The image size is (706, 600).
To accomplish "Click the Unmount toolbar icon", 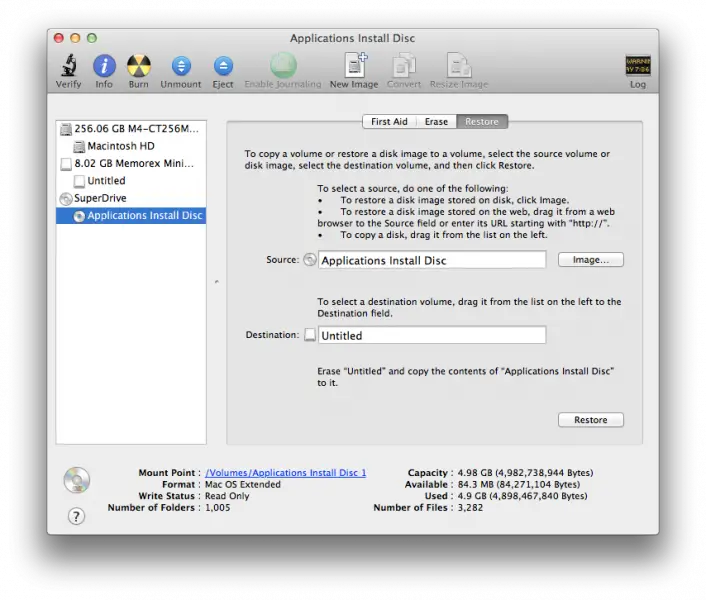I will (181, 66).
